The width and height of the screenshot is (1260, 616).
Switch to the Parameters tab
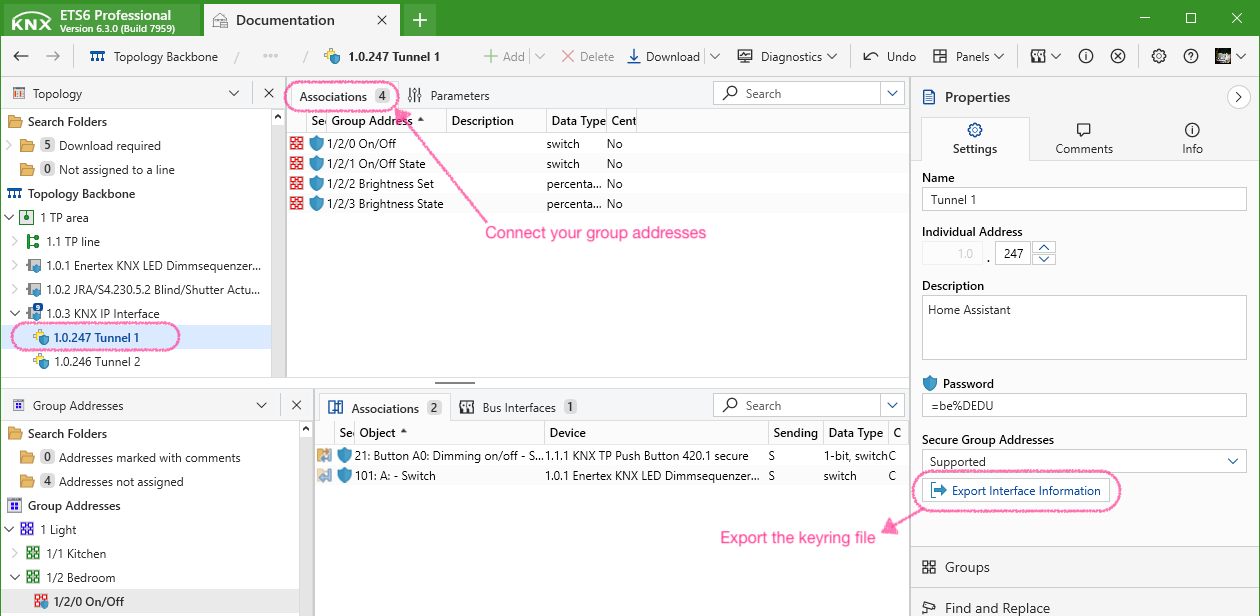coord(449,96)
